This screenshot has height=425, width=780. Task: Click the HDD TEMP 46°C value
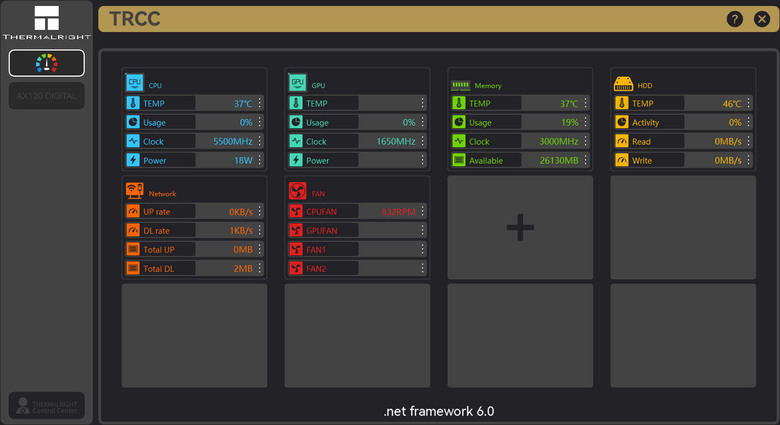(732, 104)
